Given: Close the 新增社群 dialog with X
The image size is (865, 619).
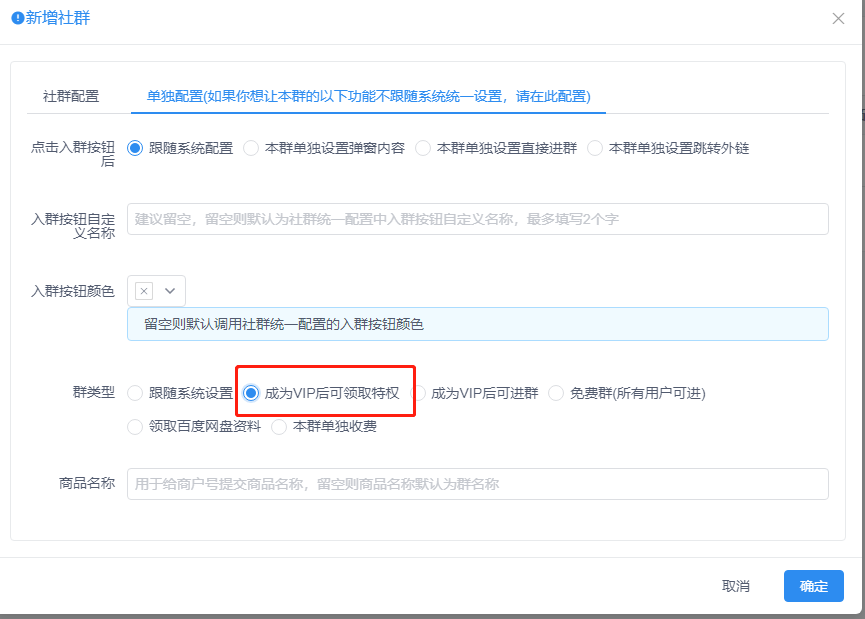Looking at the screenshot, I should 838,19.
